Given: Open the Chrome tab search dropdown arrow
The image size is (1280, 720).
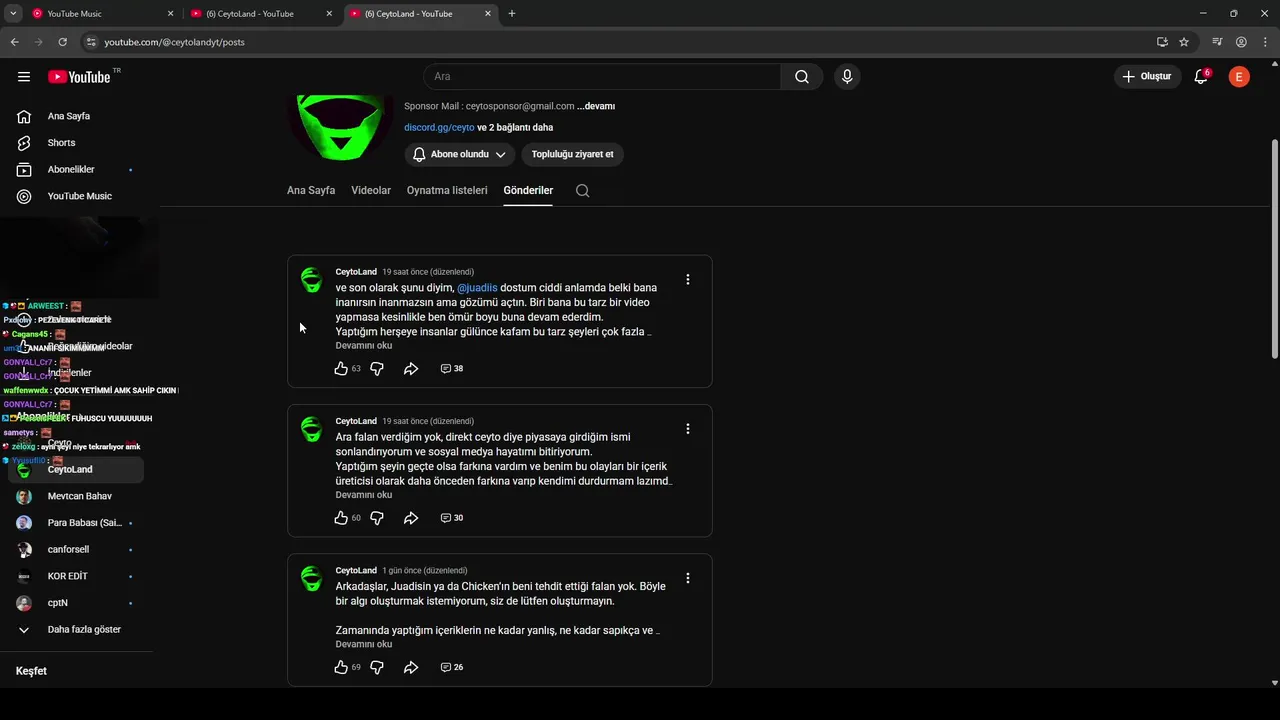Looking at the screenshot, I should click(13, 14).
